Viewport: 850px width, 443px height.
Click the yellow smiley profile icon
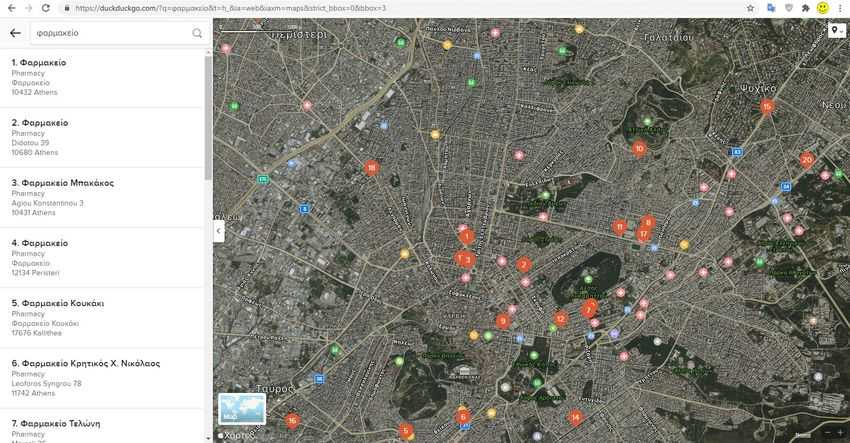[823, 8]
